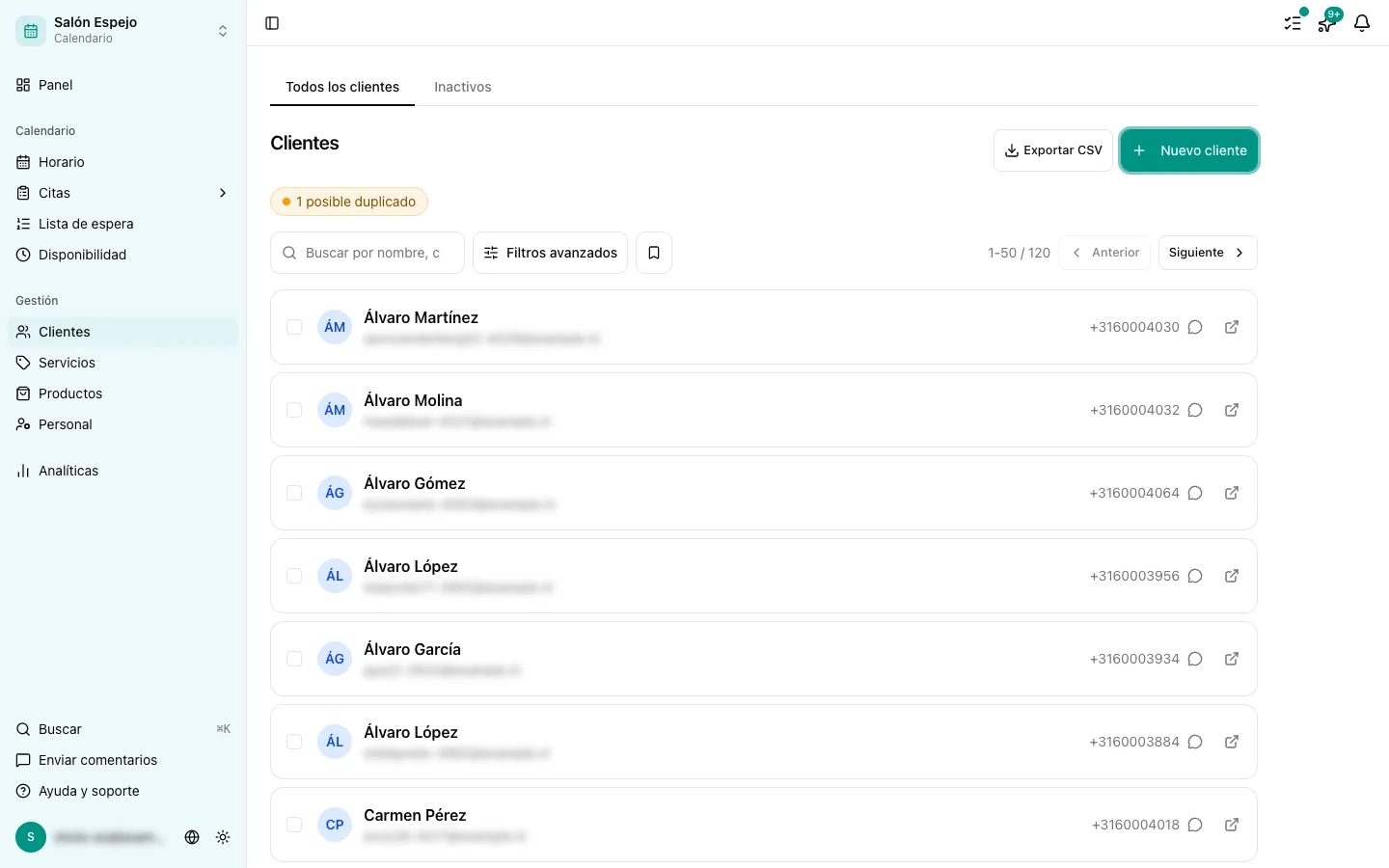Review the 1 posible duplicado badge
This screenshot has height=868, width=1389.
pyautogui.click(x=349, y=202)
